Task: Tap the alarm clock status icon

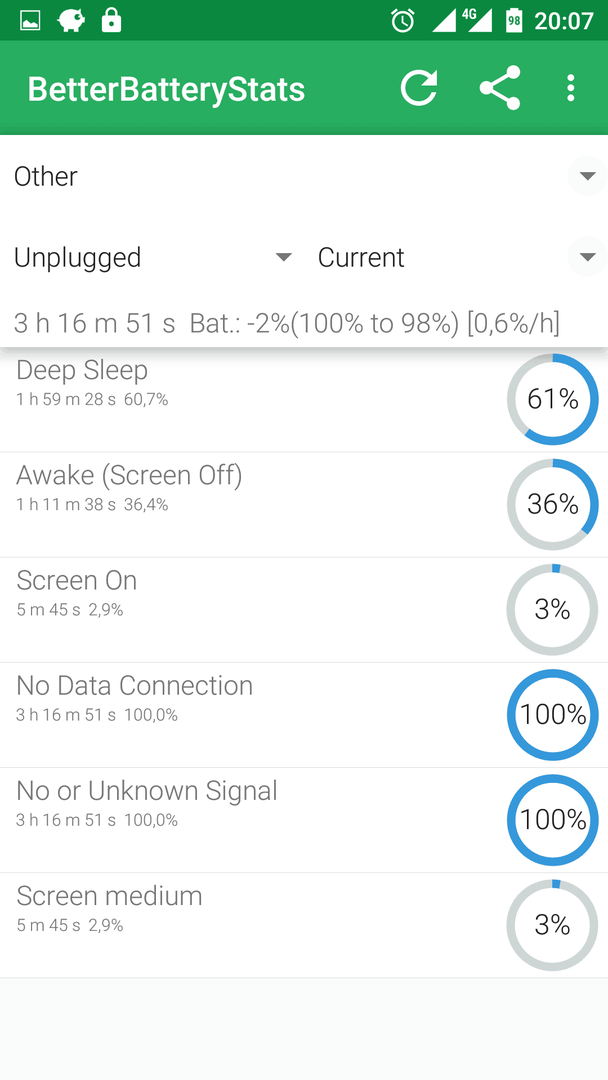Action: 403,21
